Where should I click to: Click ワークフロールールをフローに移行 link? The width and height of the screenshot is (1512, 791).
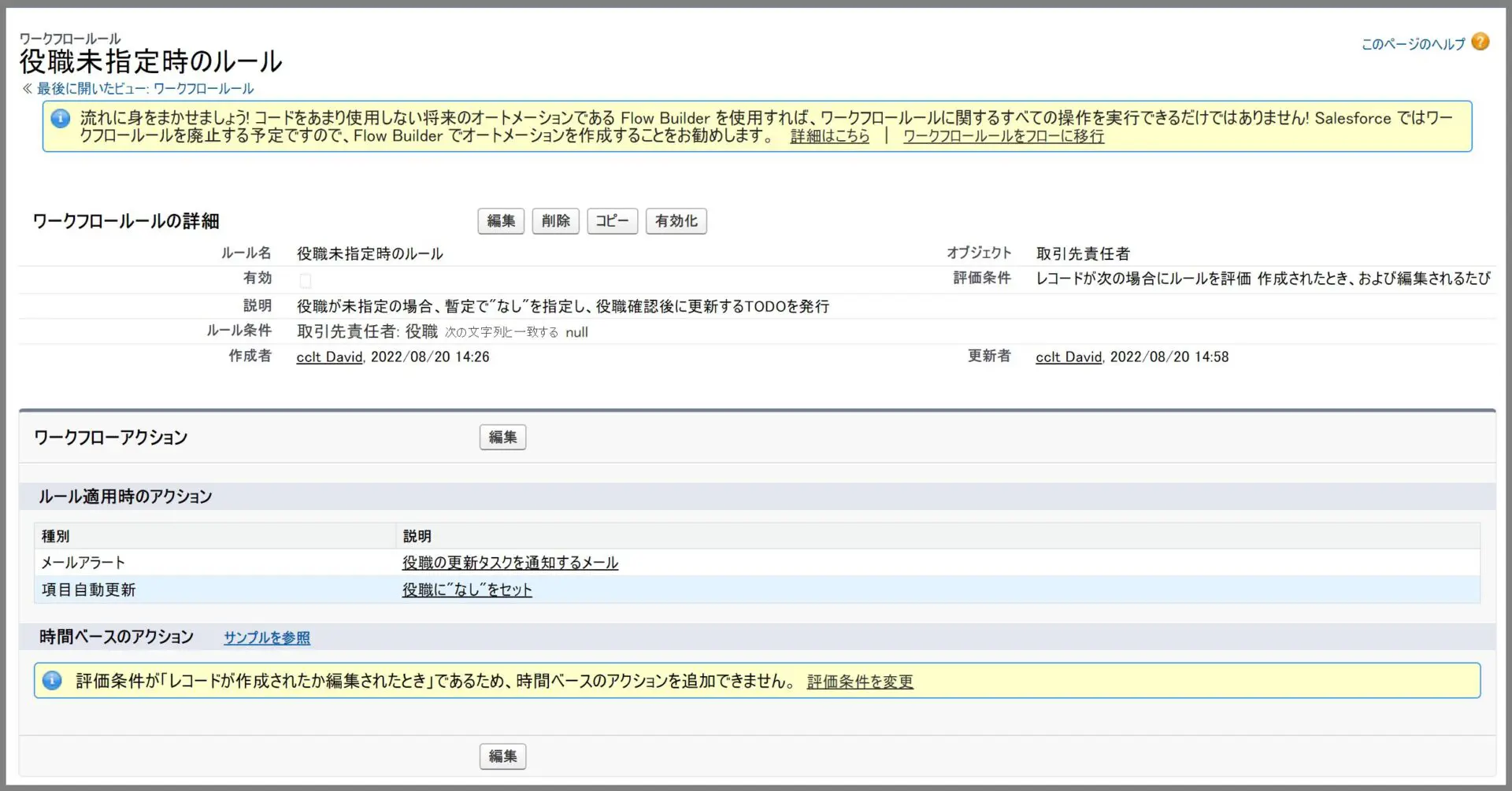point(1002,136)
